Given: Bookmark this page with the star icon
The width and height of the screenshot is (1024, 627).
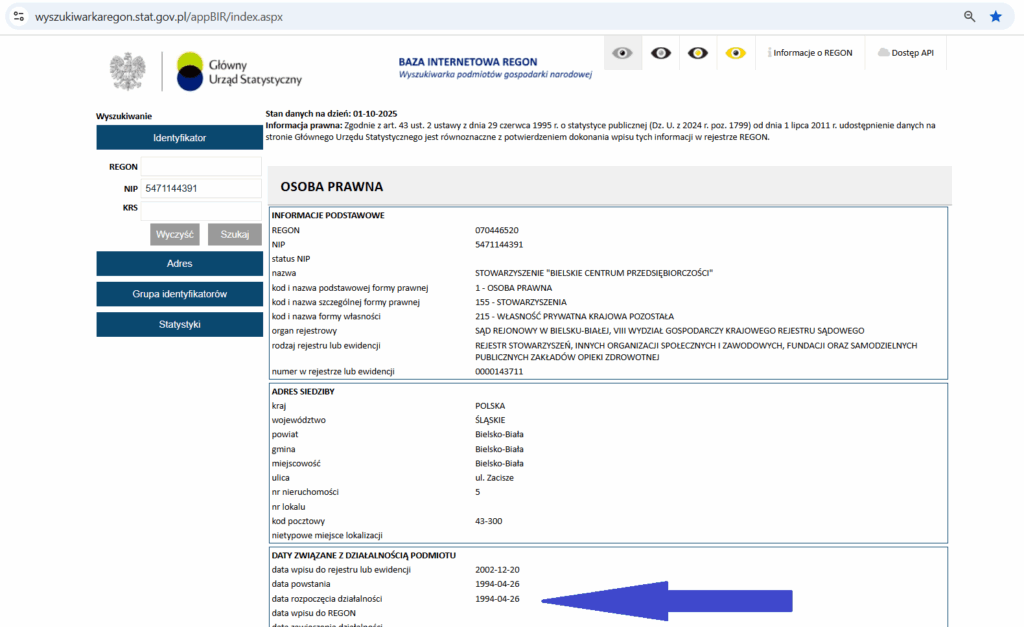Looking at the screenshot, I should pos(996,16).
